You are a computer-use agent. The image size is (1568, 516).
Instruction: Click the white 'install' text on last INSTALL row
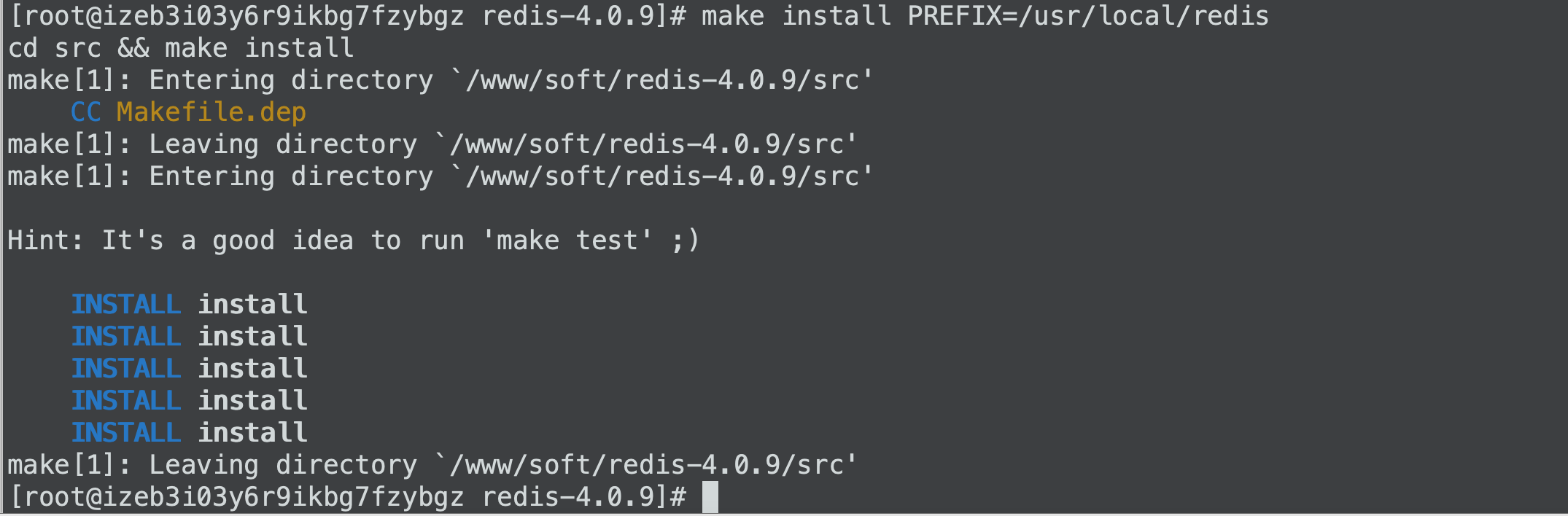point(253,433)
